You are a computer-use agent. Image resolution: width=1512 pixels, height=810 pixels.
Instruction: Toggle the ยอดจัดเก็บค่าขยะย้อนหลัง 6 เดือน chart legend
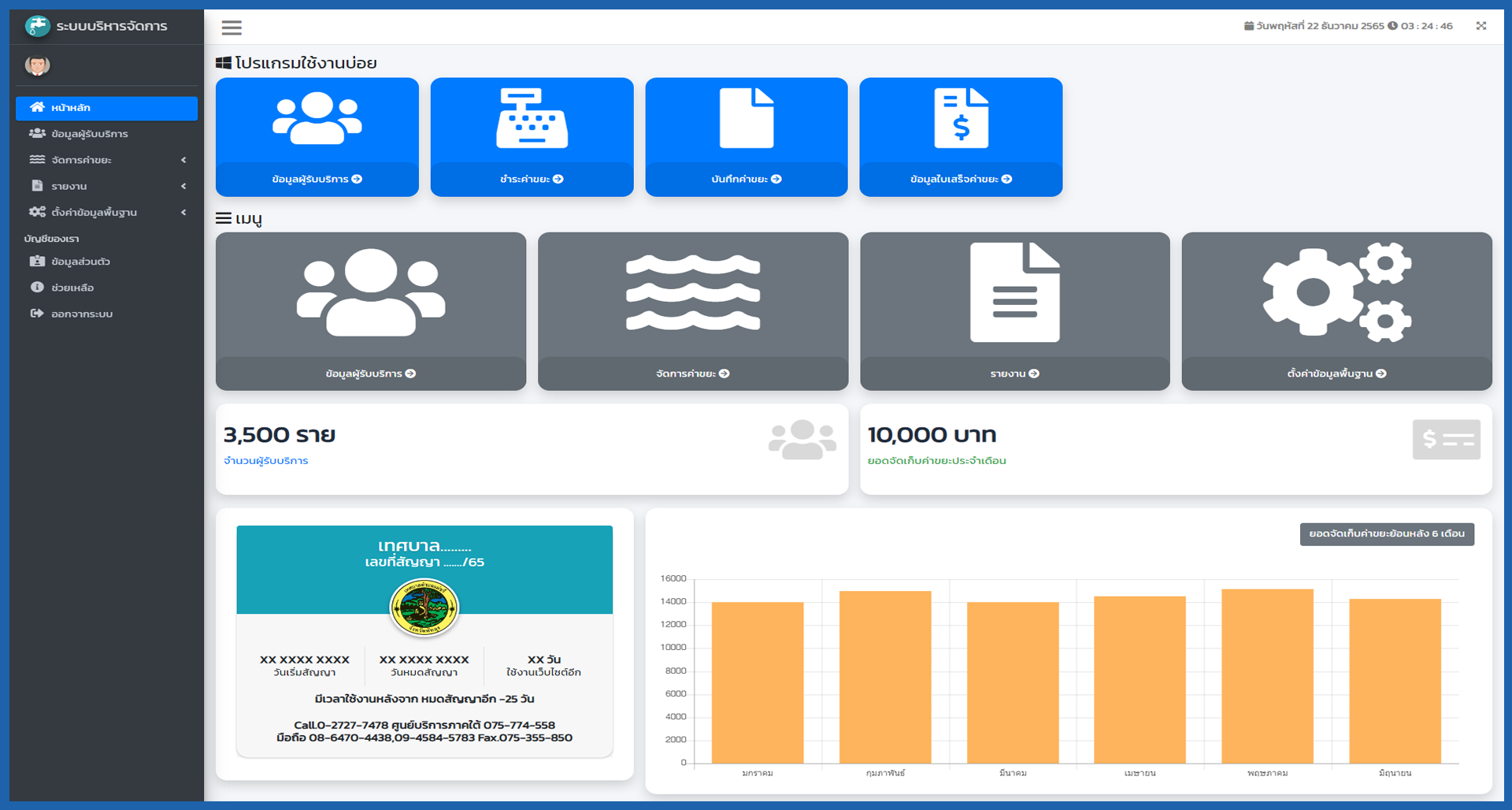coord(1386,534)
